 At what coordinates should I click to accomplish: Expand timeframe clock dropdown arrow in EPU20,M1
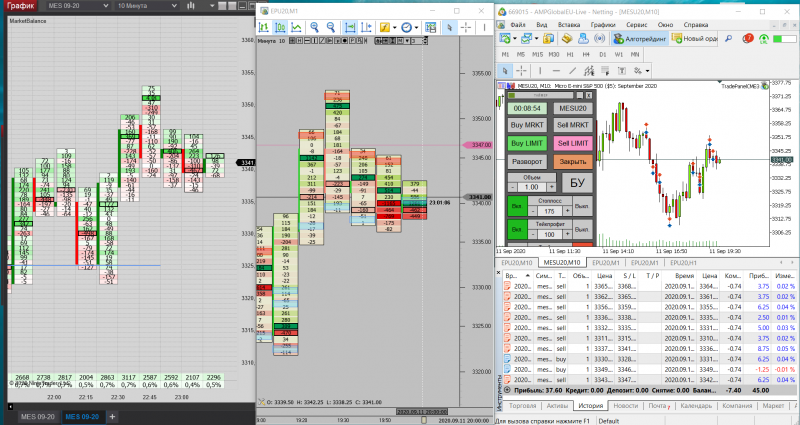click(x=416, y=28)
